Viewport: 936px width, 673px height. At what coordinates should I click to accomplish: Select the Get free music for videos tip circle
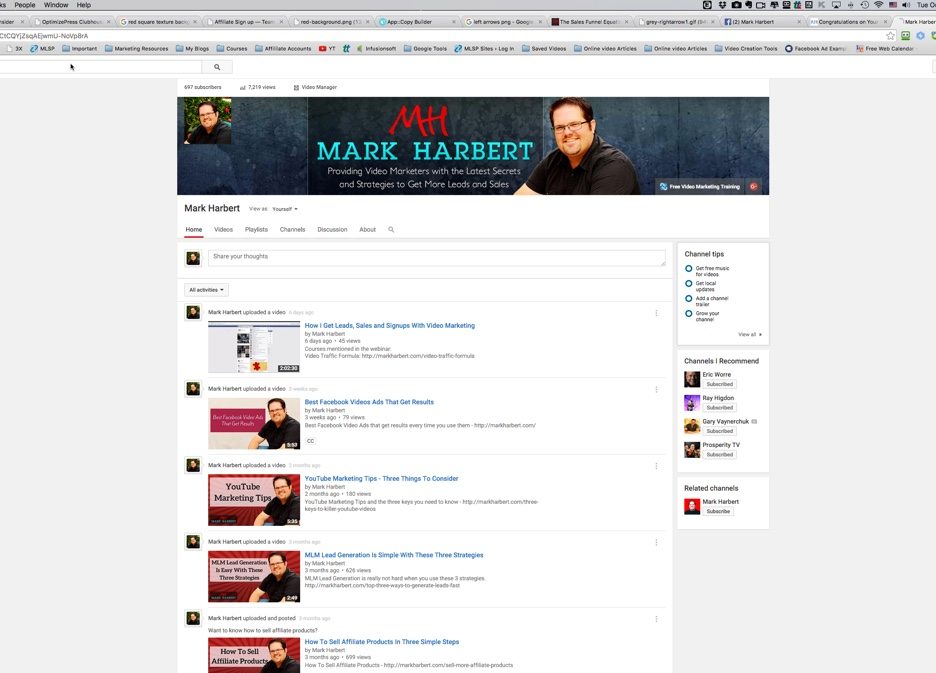coord(688,269)
